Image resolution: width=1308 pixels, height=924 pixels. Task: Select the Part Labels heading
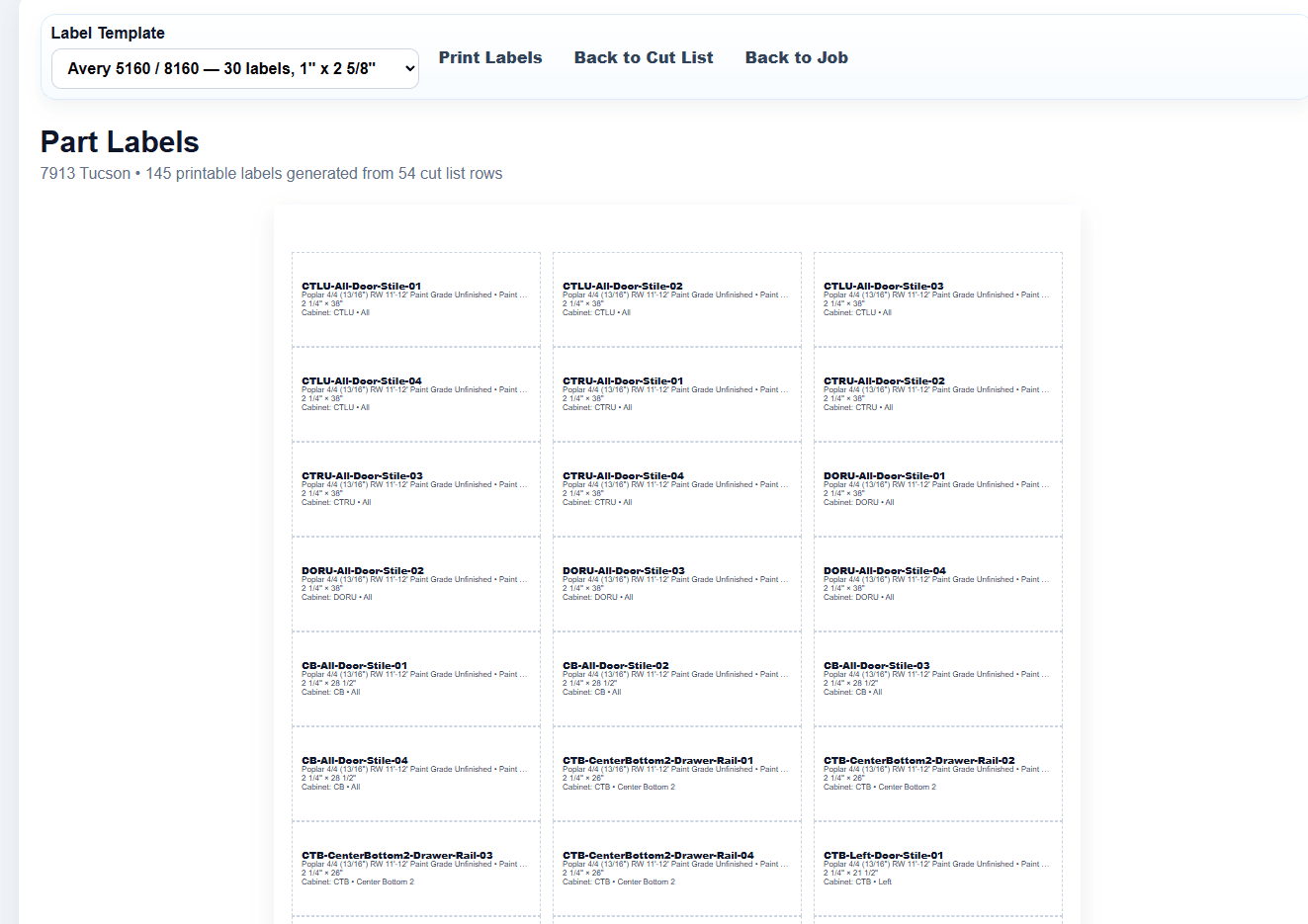point(120,142)
